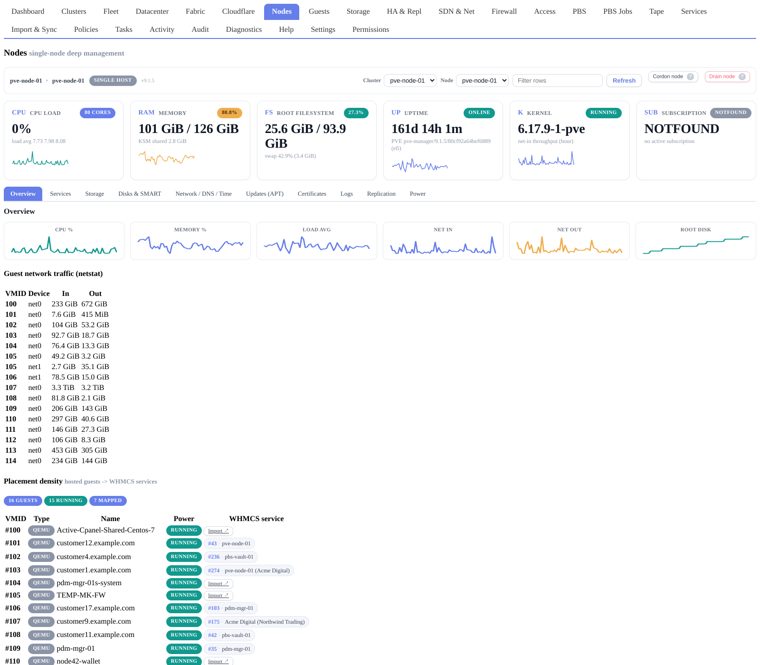The image size is (760, 665).
Task: Click the NET IN overview chart
Action: pyautogui.click(x=443, y=241)
